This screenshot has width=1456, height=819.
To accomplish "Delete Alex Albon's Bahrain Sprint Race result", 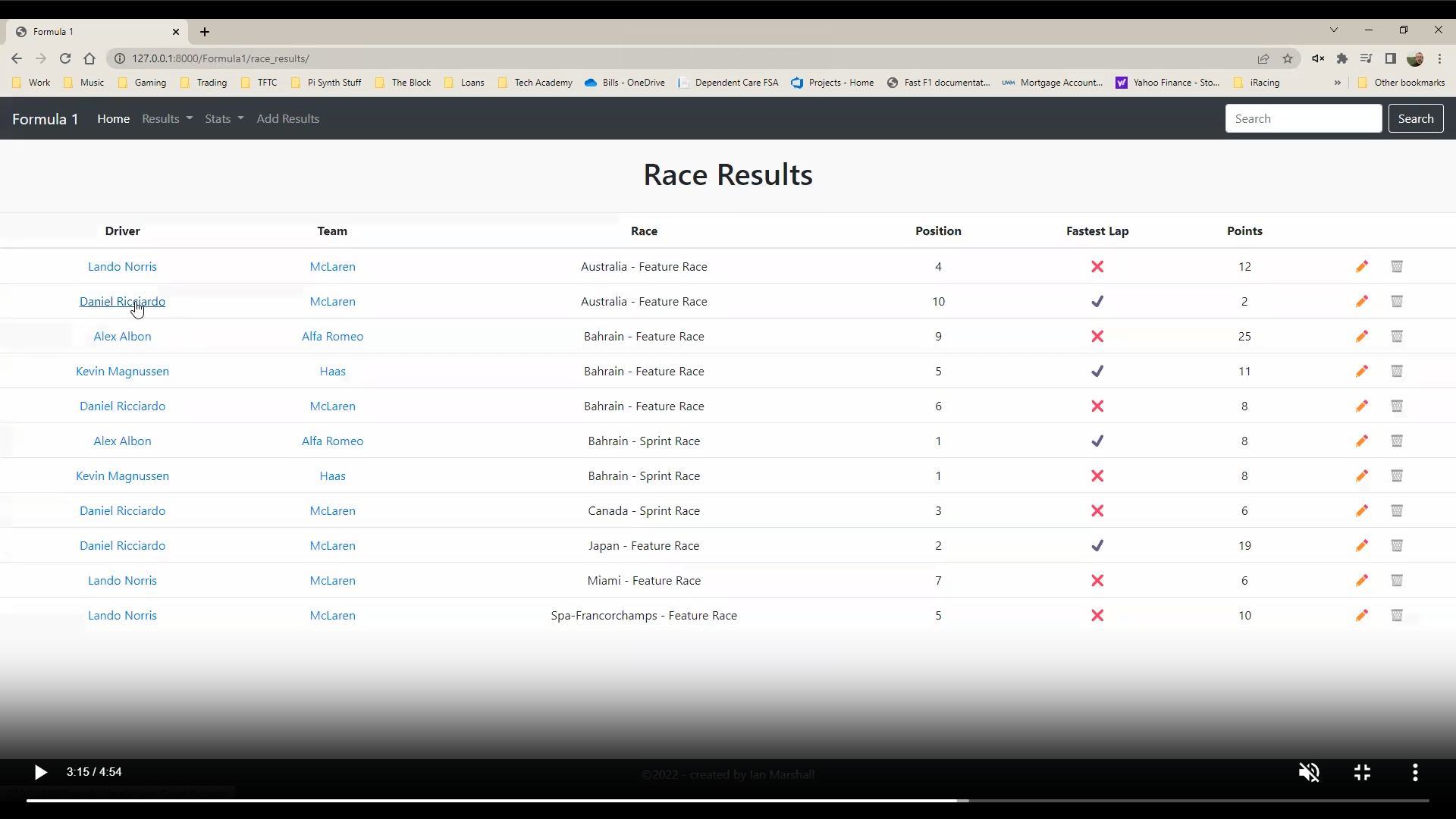I will tap(1397, 441).
